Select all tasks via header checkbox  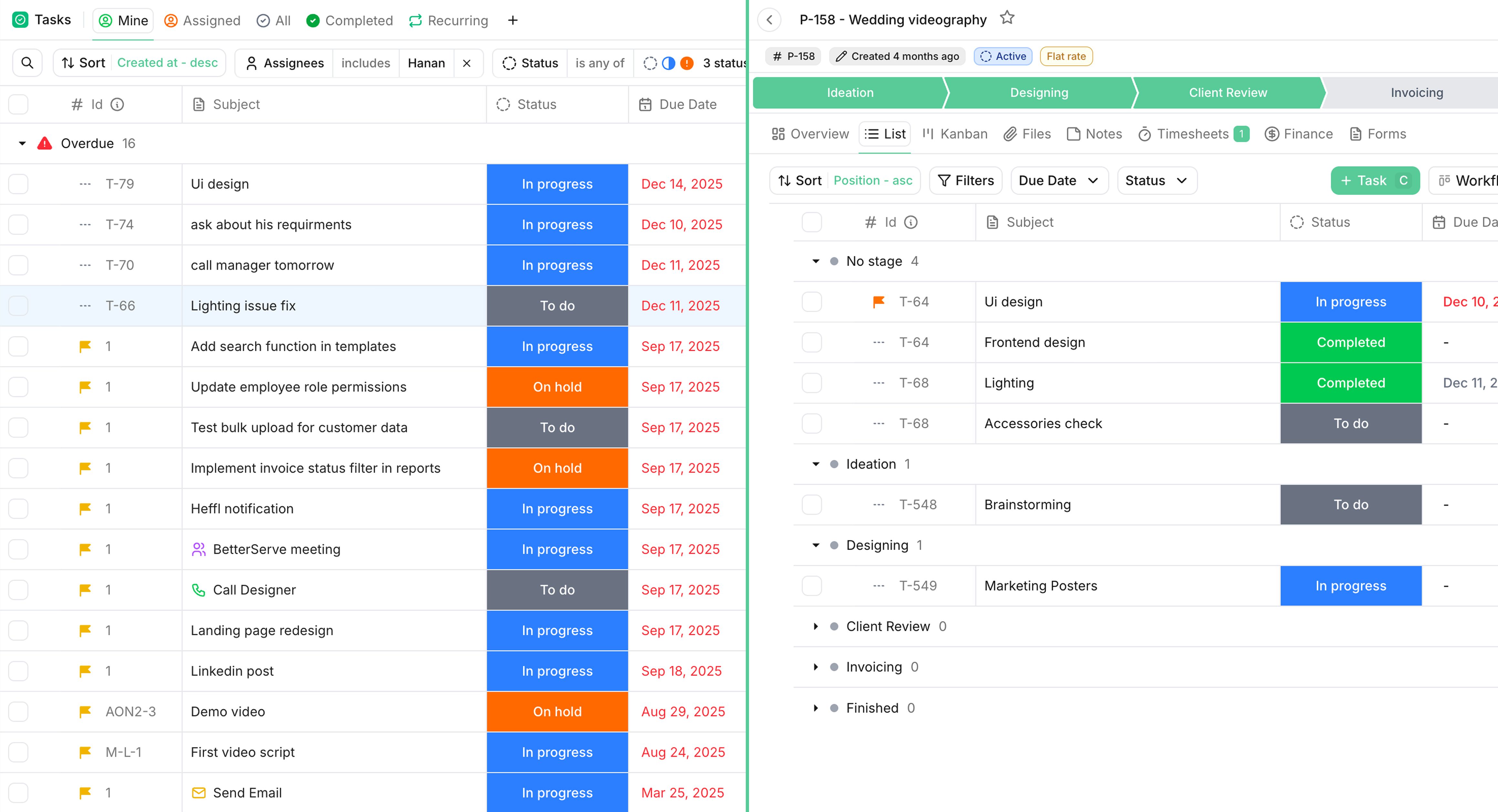19,105
